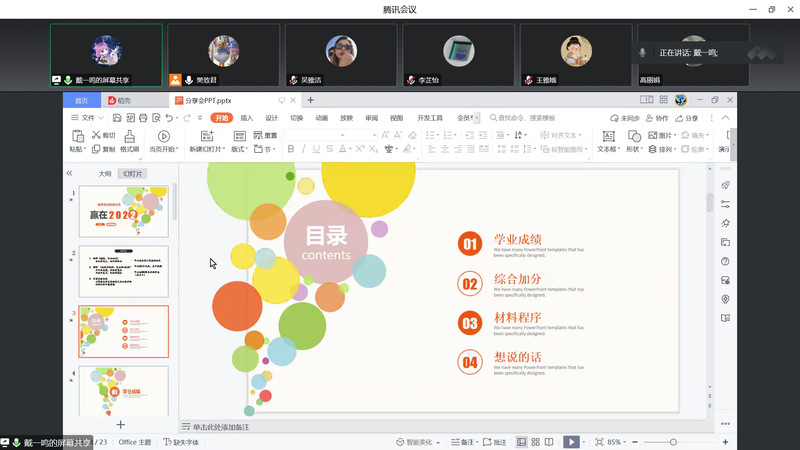
Task: Adjust the zoom slider in status bar
Action: 673,442
